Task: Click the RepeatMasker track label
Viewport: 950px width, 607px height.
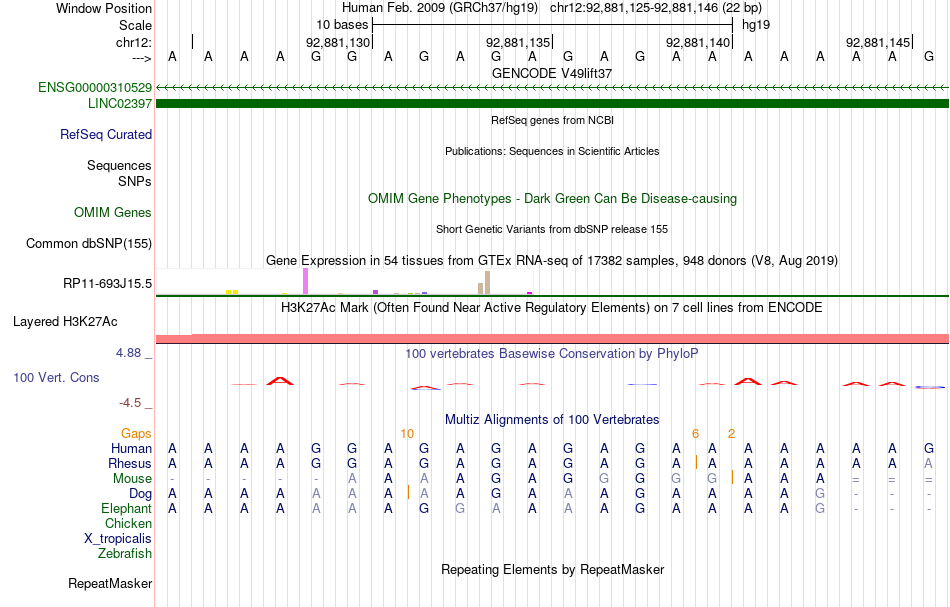Action: pyautogui.click(x=110, y=583)
